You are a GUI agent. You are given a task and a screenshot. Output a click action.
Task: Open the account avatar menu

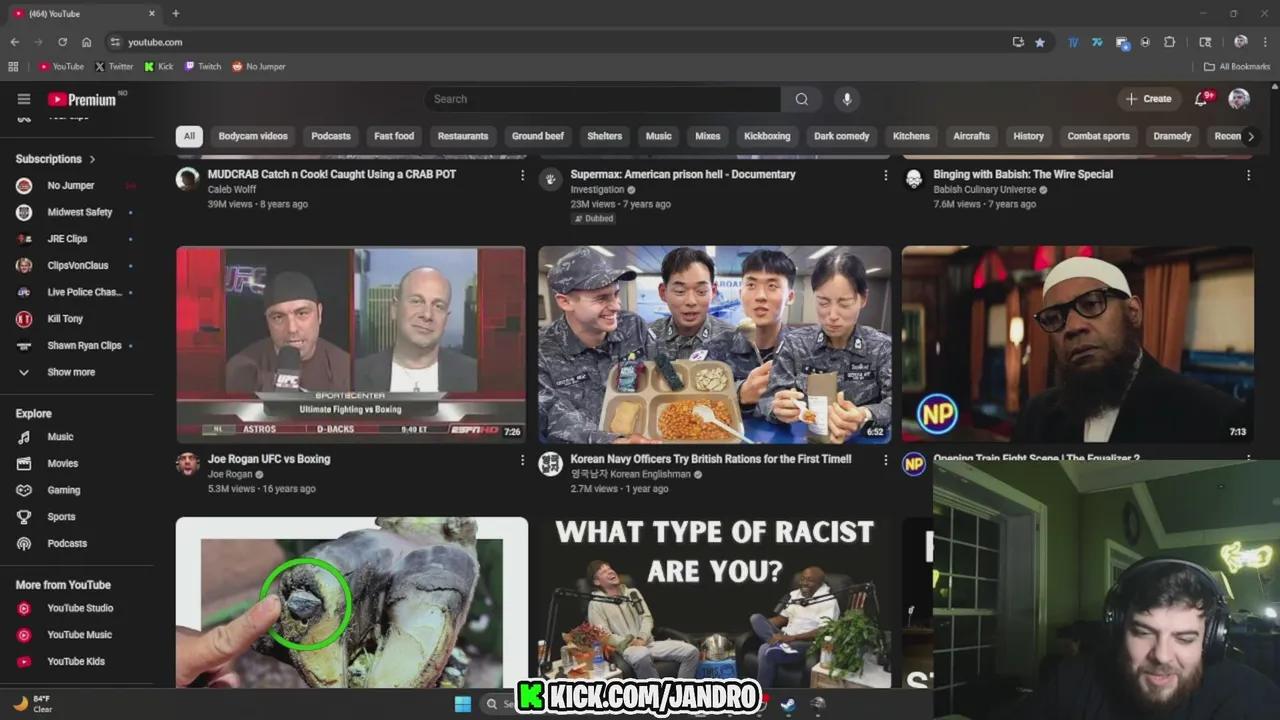pos(1239,98)
